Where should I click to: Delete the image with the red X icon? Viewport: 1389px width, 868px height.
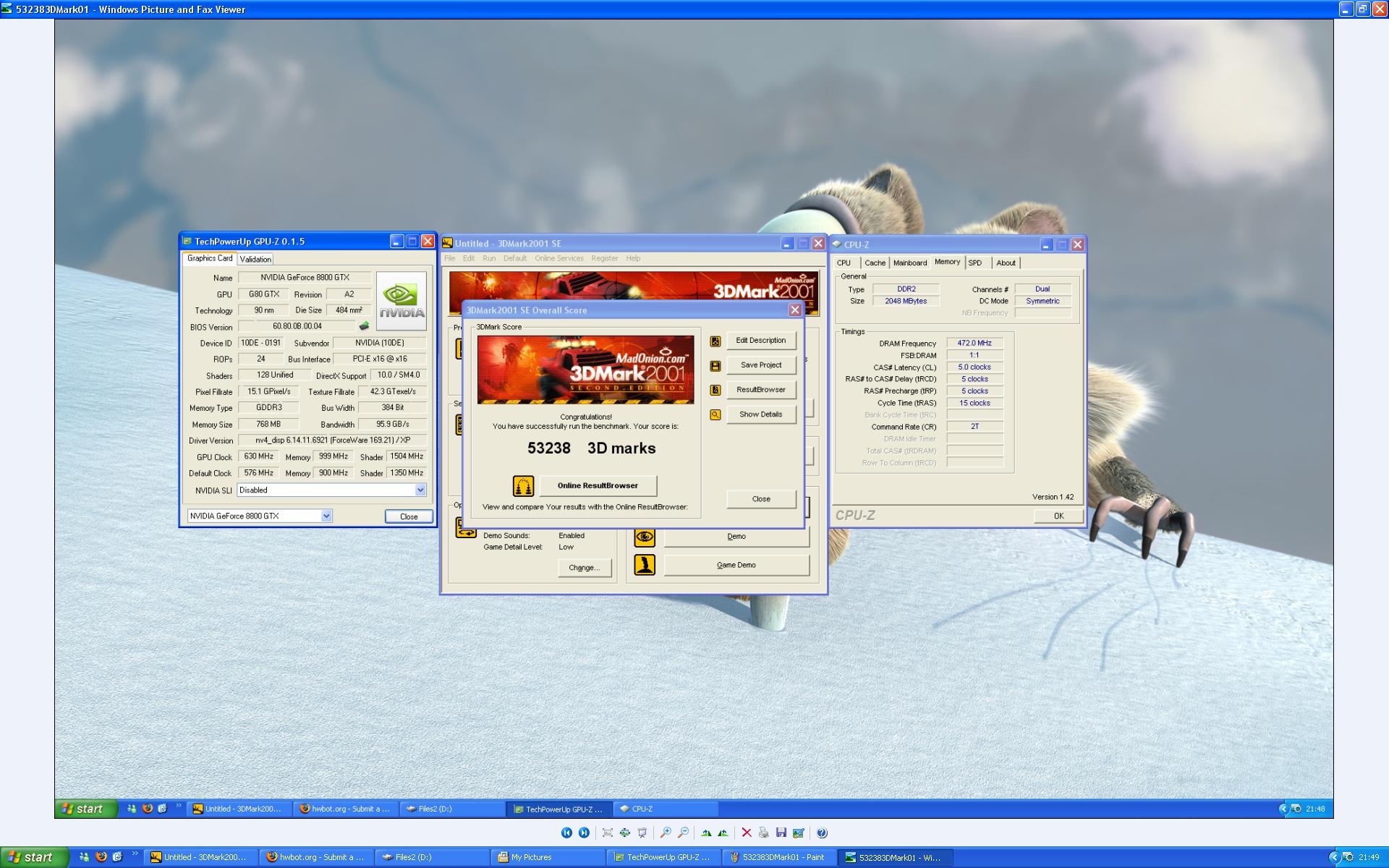[747, 833]
